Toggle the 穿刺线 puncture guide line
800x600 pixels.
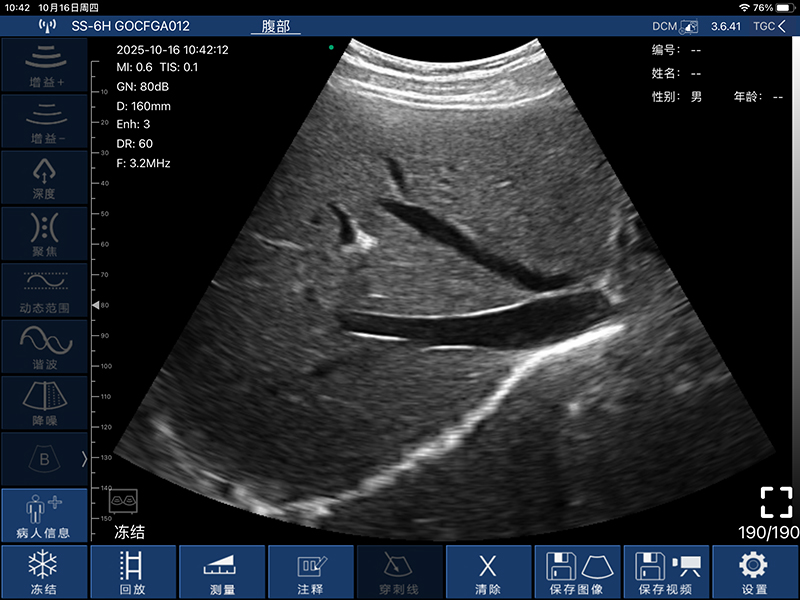coord(399,572)
